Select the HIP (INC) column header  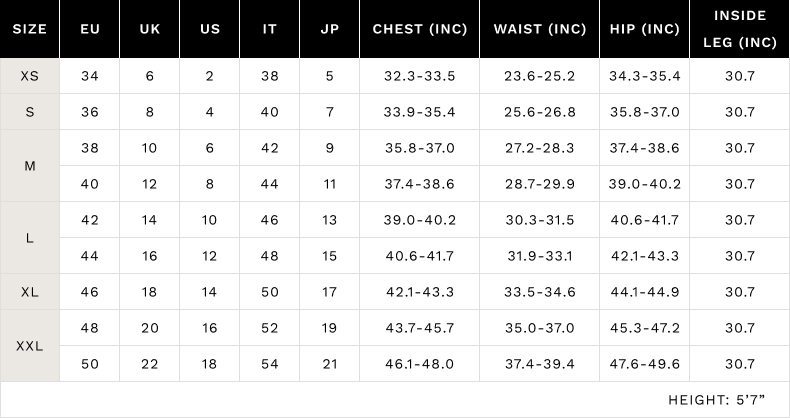[x=645, y=29]
